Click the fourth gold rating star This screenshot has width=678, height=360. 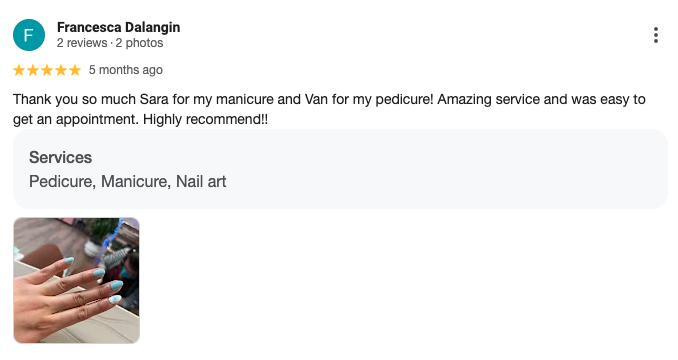pos(61,70)
